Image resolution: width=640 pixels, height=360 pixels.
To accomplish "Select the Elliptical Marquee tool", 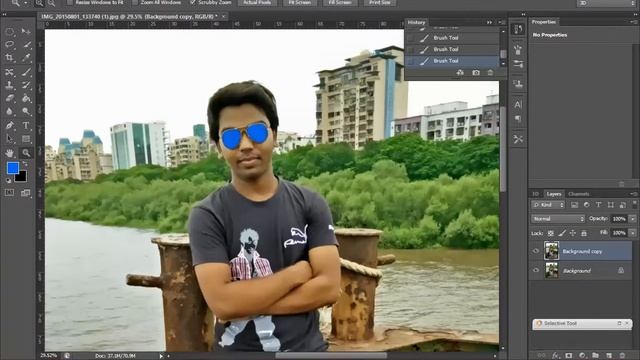I will pyautogui.click(x=9, y=31).
